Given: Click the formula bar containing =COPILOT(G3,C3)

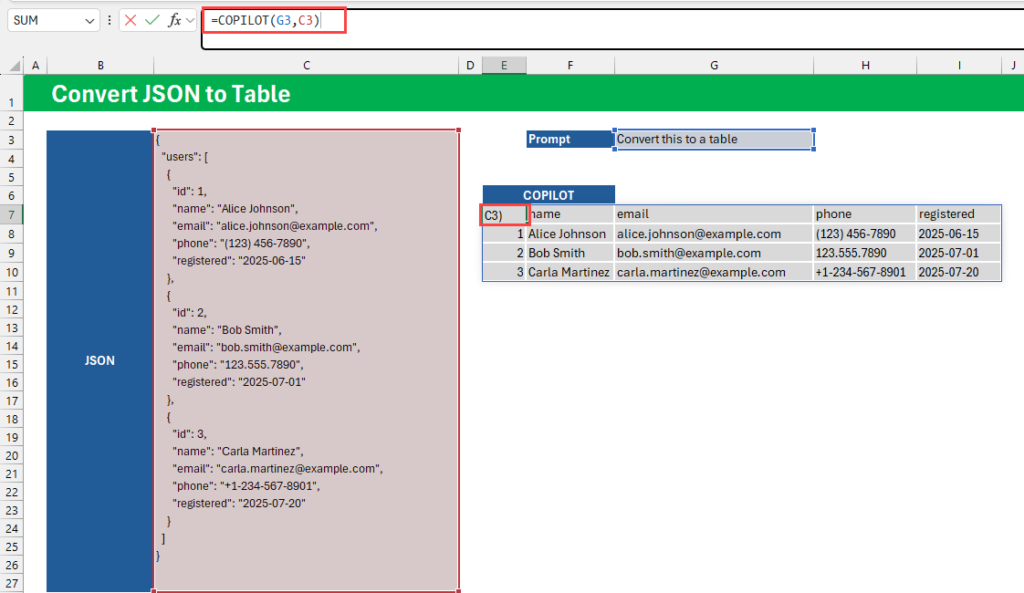Looking at the screenshot, I should click(x=613, y=29).
